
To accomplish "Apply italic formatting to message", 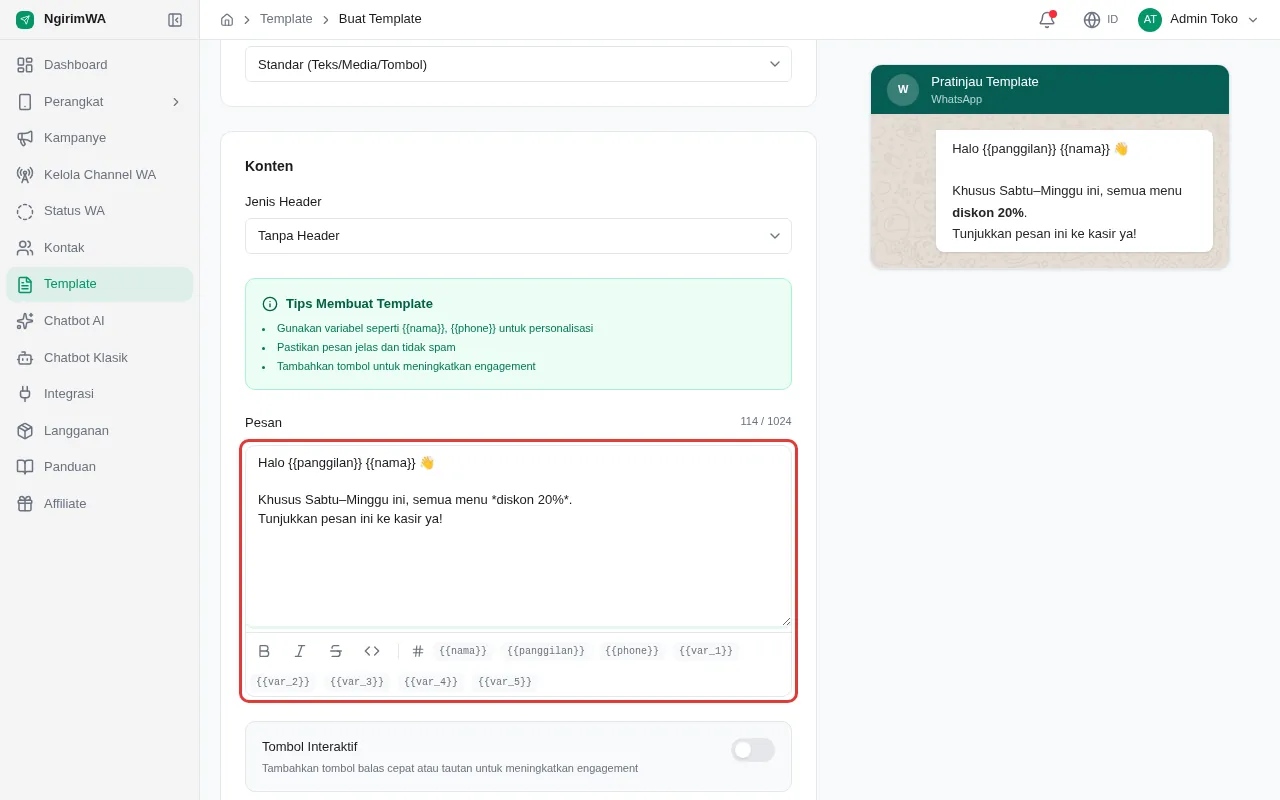I will coord(300,651).
